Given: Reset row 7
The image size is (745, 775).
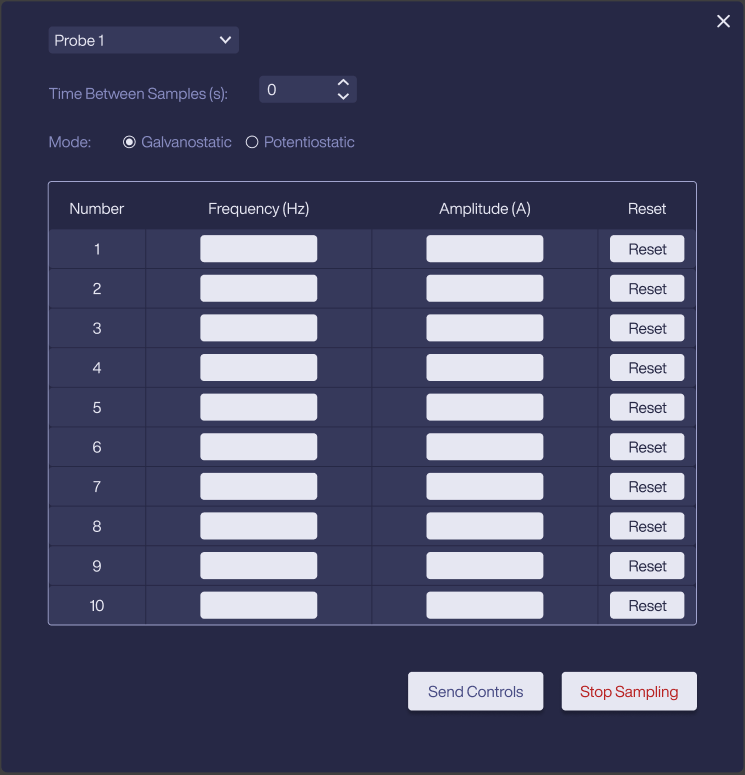Looking at the screenshot, I should [x=647, y=486].
